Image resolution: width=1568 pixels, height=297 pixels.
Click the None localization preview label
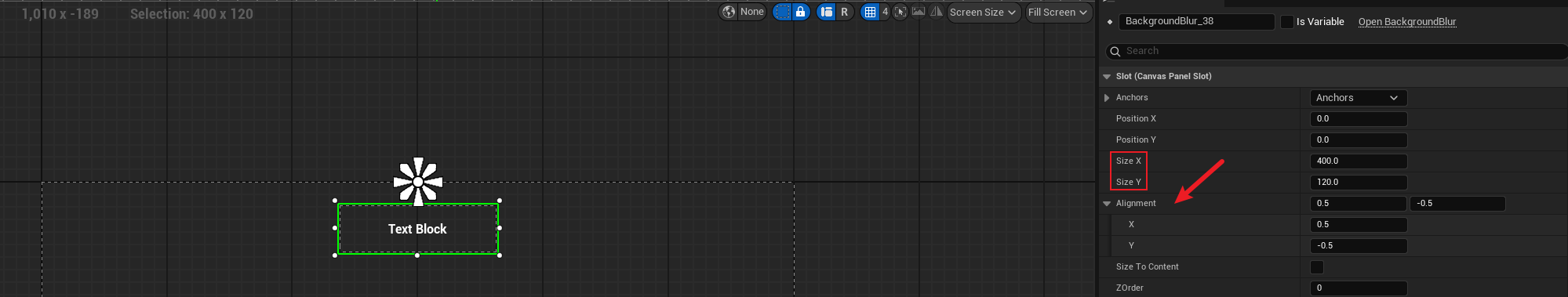click(x=751, y=12)
